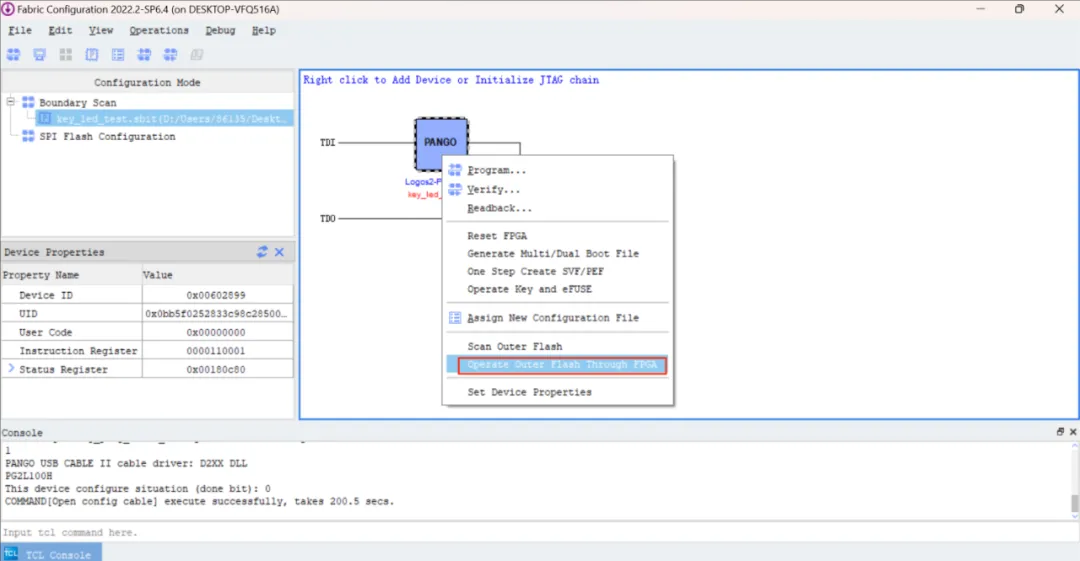1080x561 pixels.
Task: Collapse the Boundary Scan tree node
Action: [11, 102]
